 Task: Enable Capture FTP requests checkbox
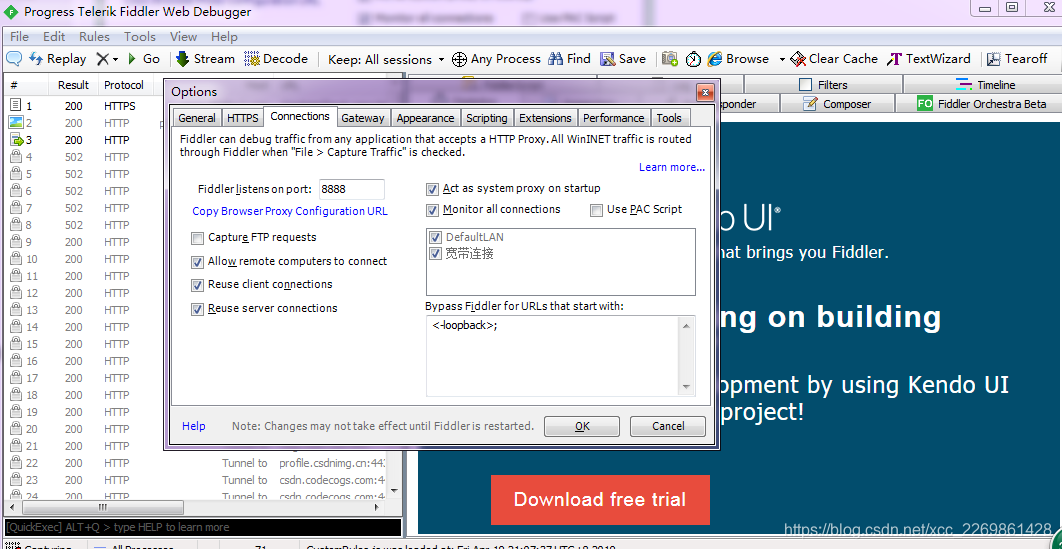coord(198,238)
